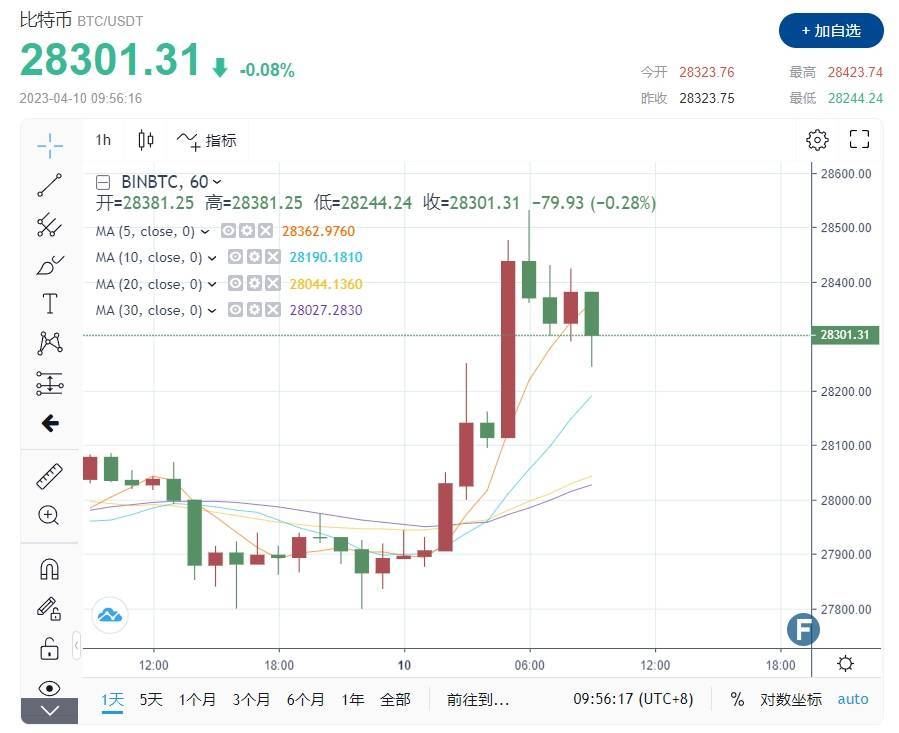Viewport: 899px width, 733px height.
Task: Enter fullscreen chart mode
Action: coord(859,140)
